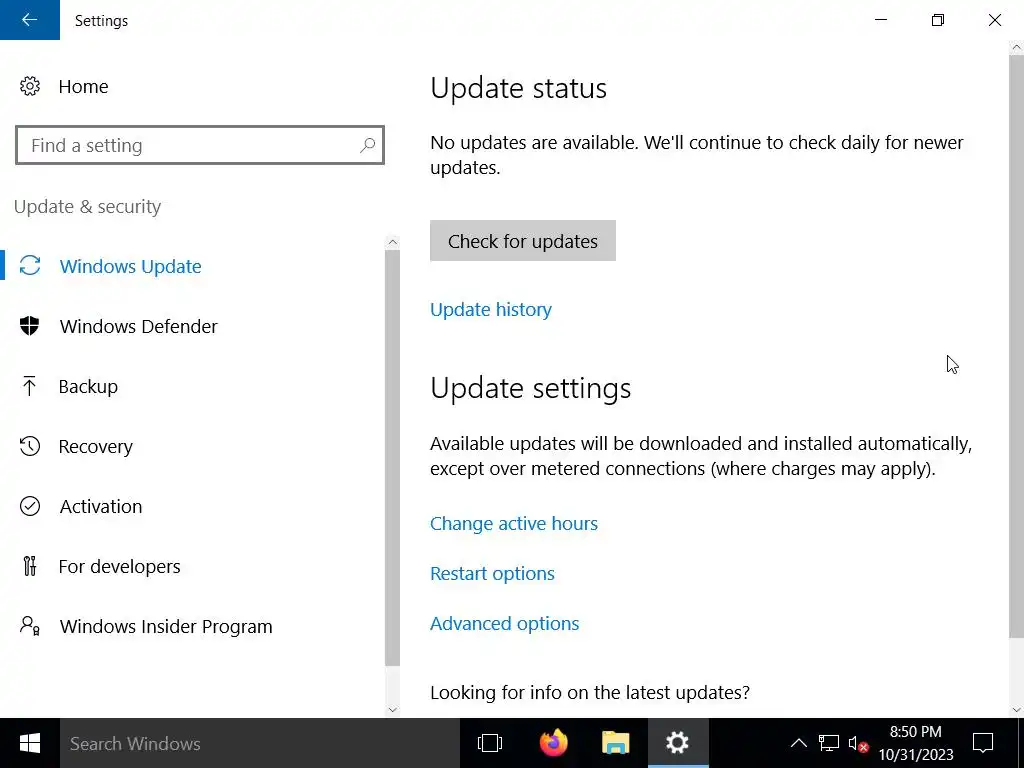Open For developers settings

[120, 567]
